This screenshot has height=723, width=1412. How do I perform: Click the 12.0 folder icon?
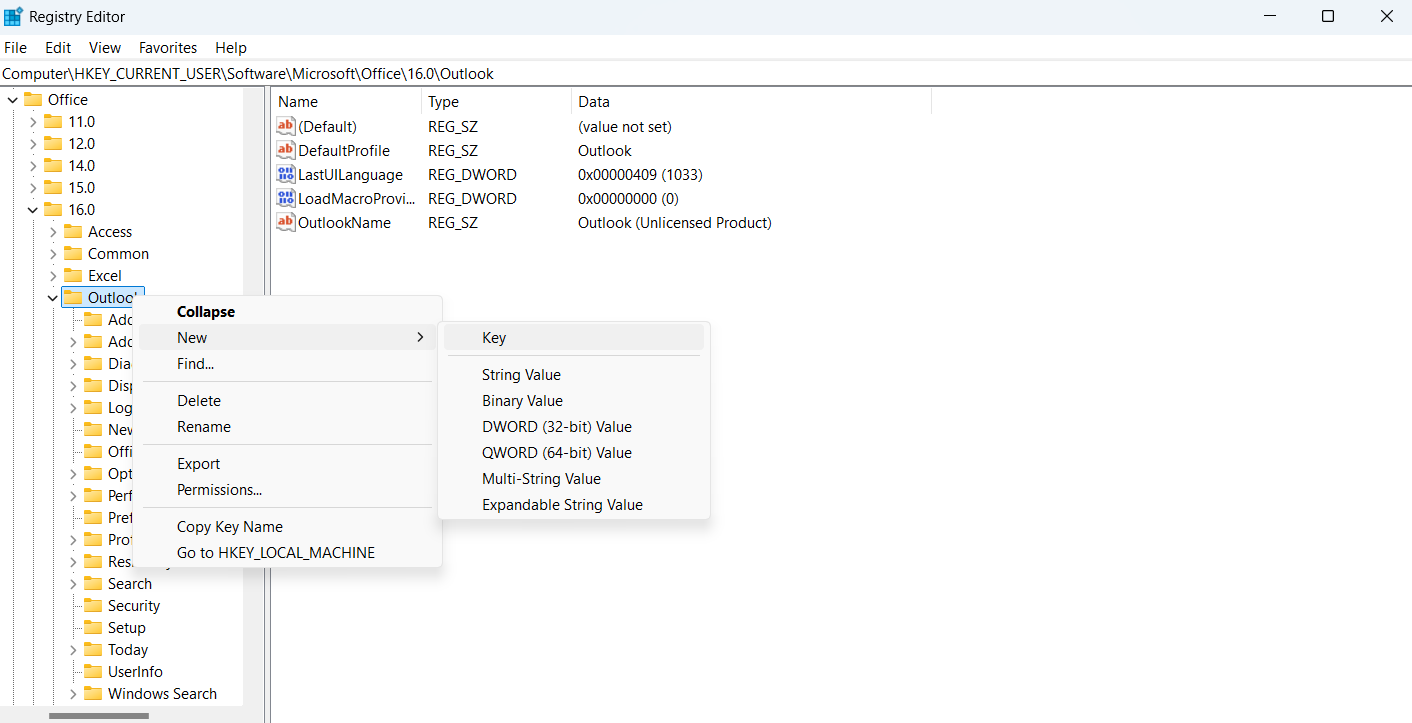[53, 143]
